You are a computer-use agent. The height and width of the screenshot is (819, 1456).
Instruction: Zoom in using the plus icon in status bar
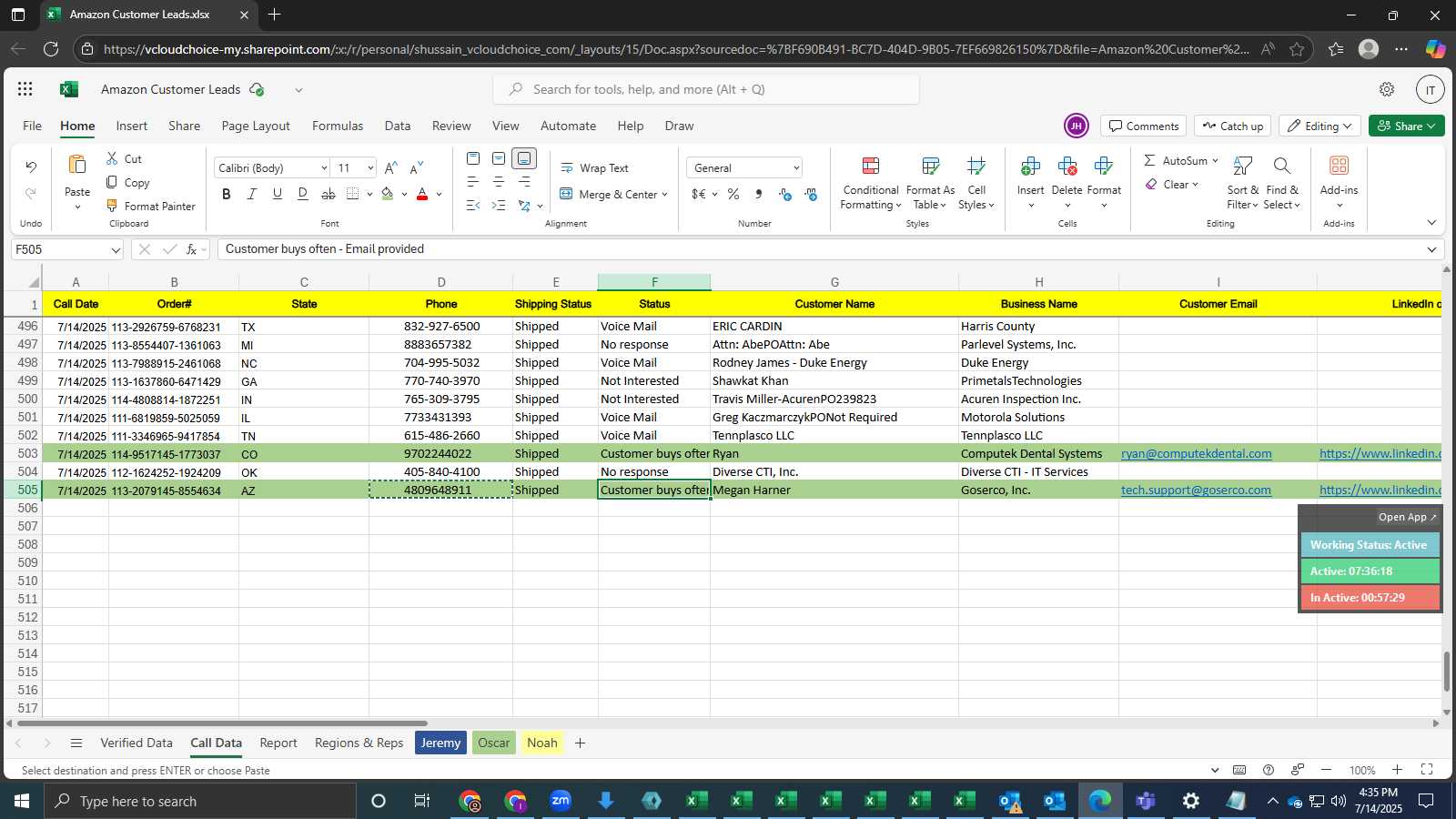coord(1397,770)
